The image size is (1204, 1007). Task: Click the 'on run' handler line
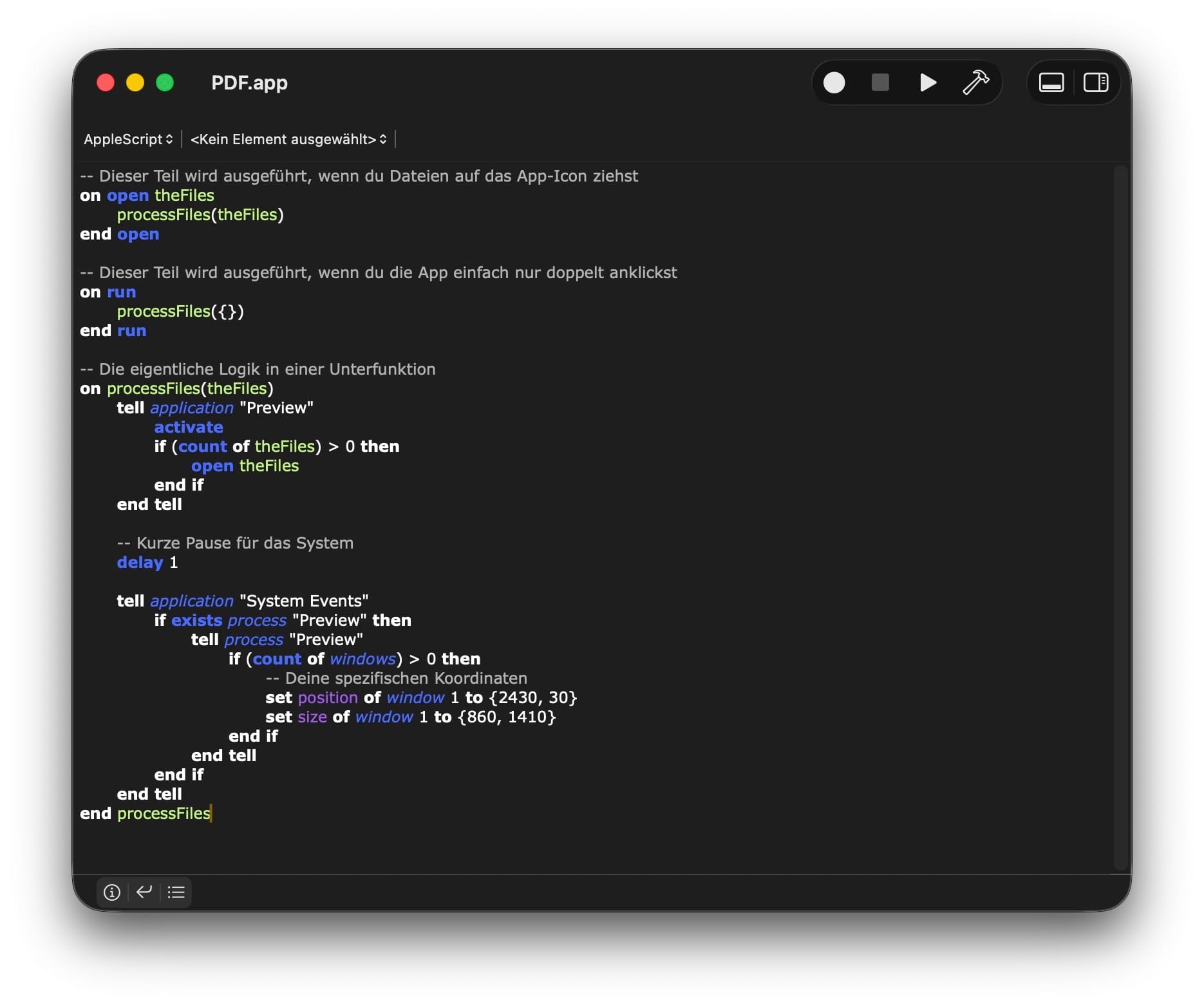pyautogui.click(x=108, y=292)
